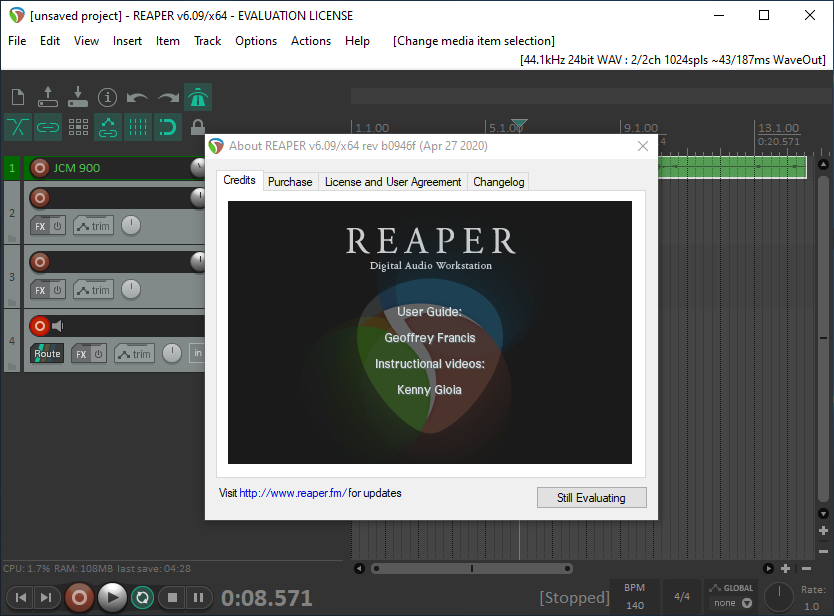Arm record button on track 2

(x=39, y=198)
